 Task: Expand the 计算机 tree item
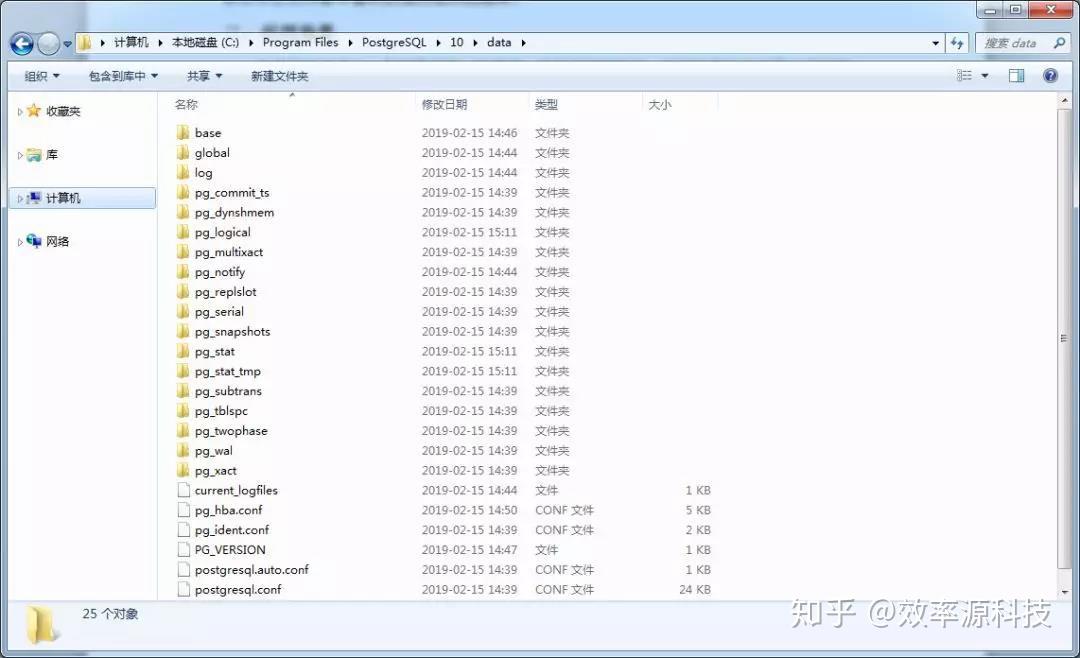coord(18,198)
